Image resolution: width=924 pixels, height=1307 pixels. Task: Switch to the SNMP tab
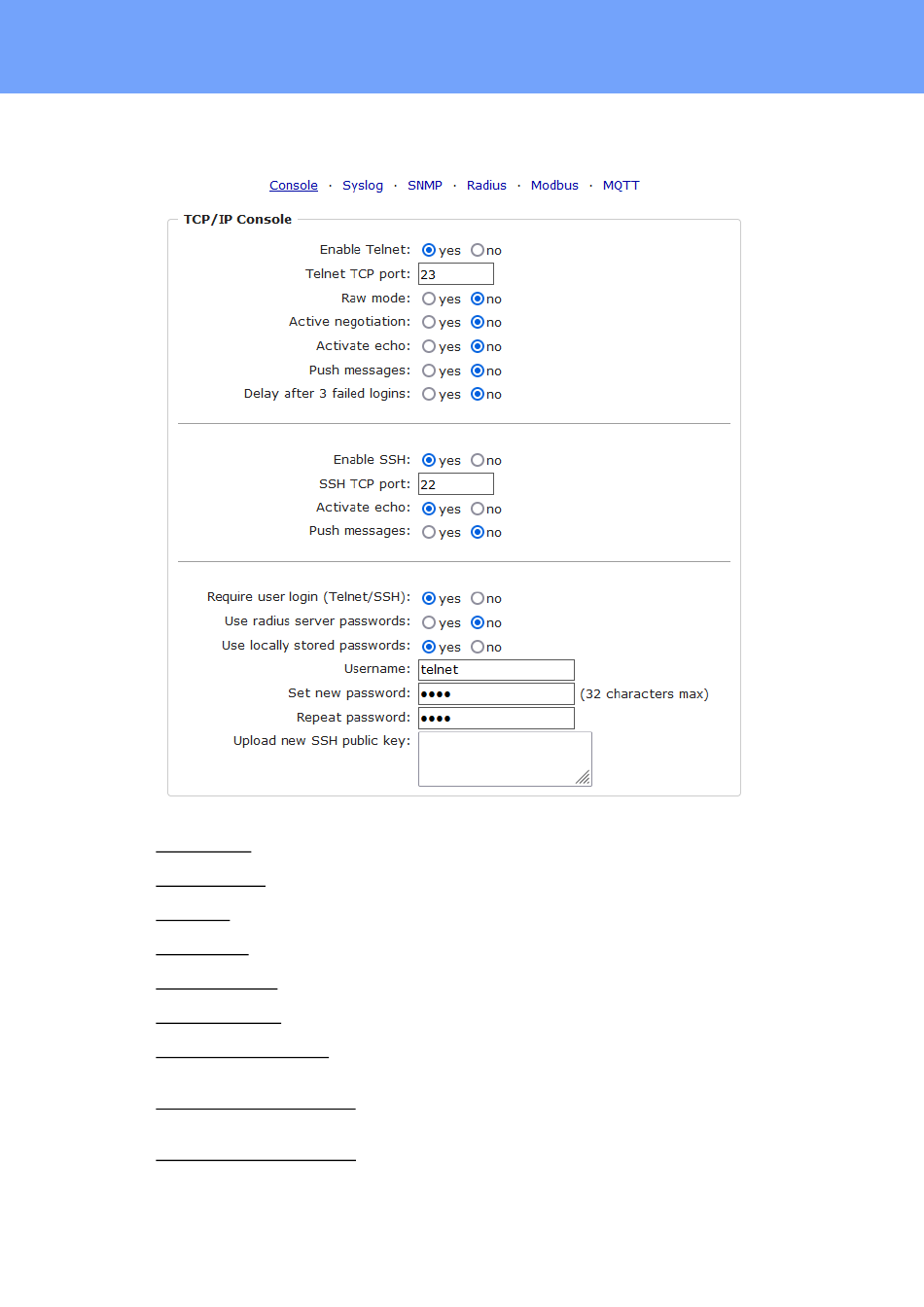pyautogui.click(x=425, y=185)
